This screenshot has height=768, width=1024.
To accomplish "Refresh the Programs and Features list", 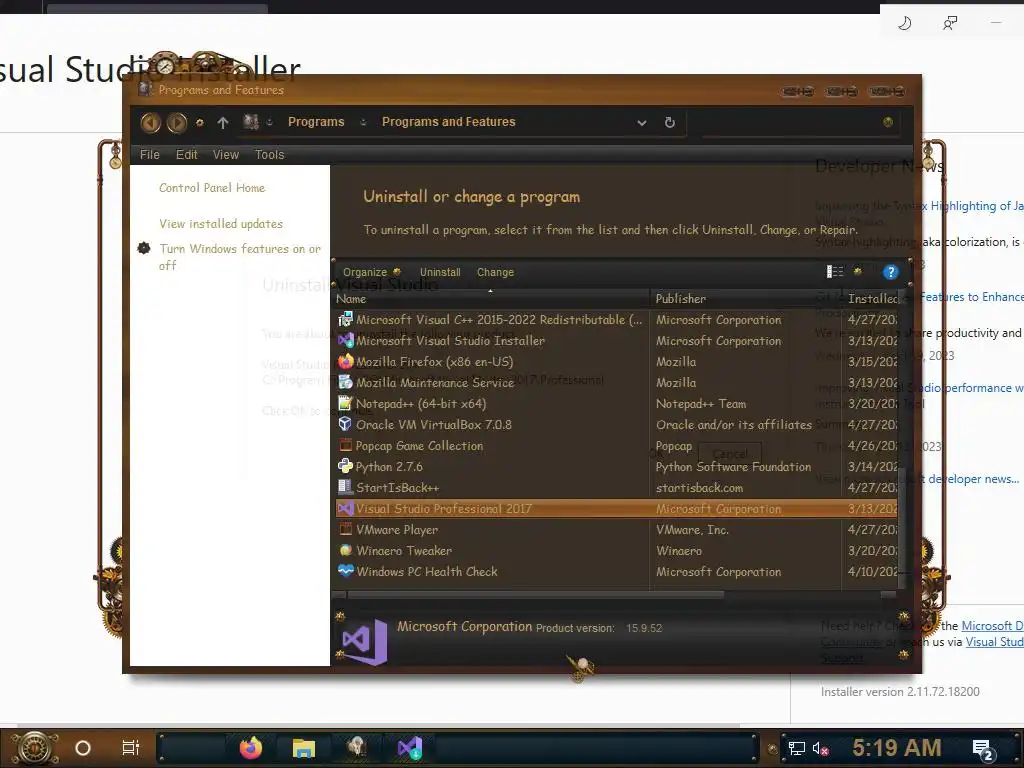I will point(669,122).
